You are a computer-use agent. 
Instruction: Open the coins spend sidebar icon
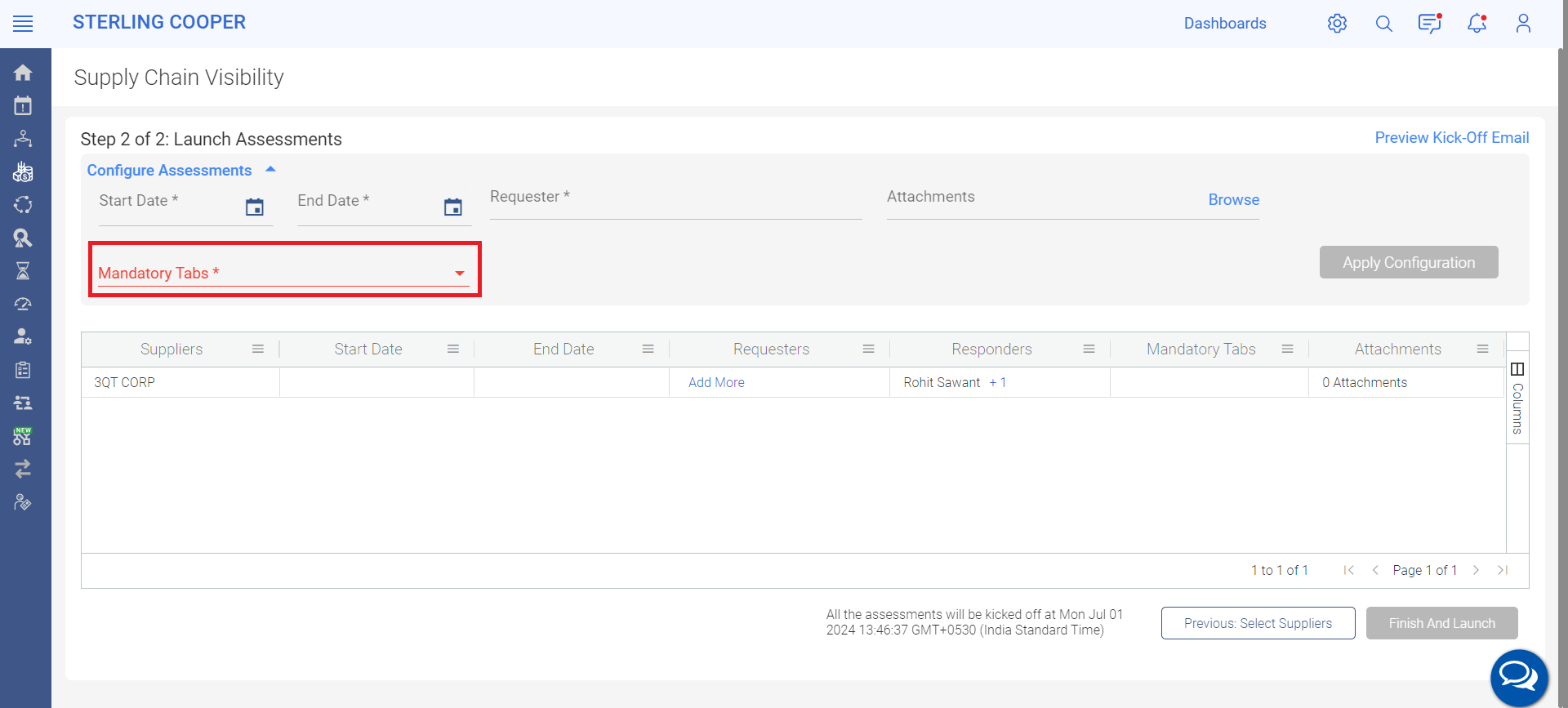tap(23, 171)
